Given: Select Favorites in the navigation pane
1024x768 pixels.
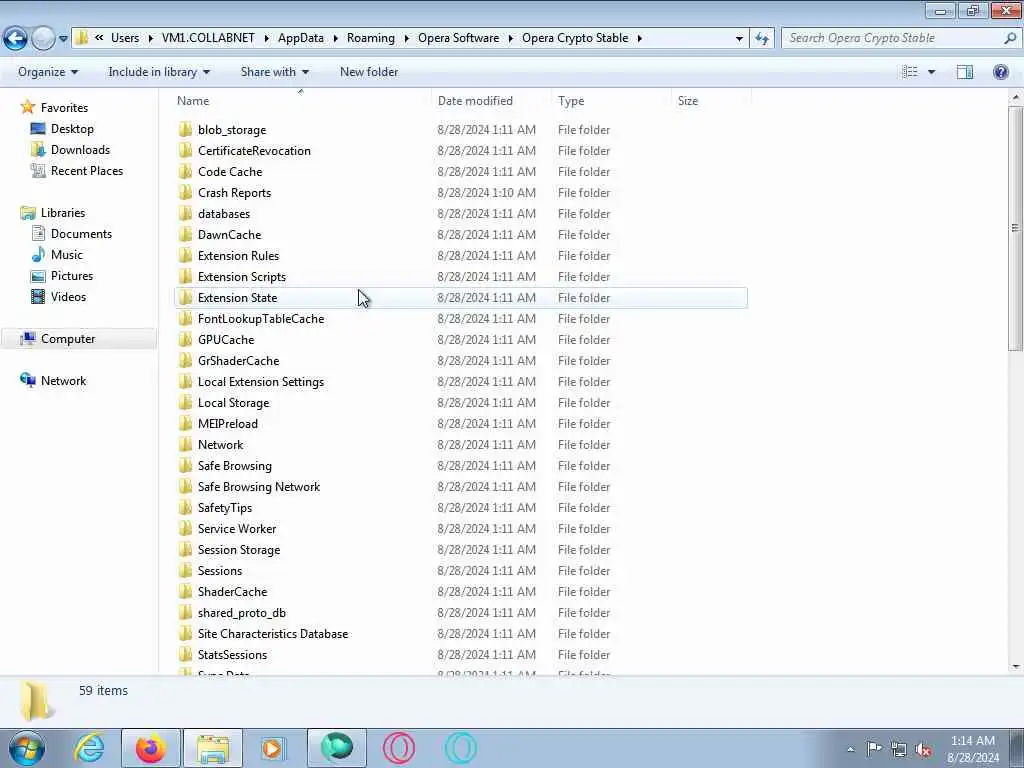Looking at the screenshot, I should (64, 108).
